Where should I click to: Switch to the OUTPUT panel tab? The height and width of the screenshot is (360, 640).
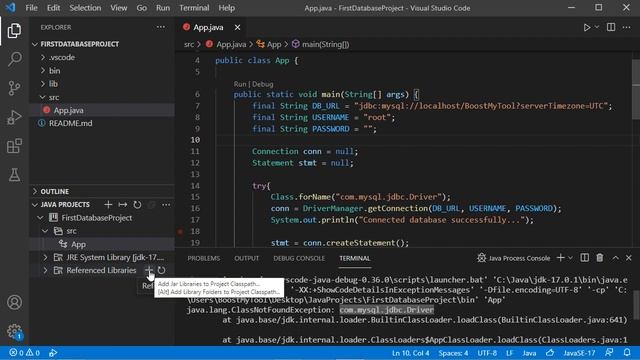click(246, 258)
